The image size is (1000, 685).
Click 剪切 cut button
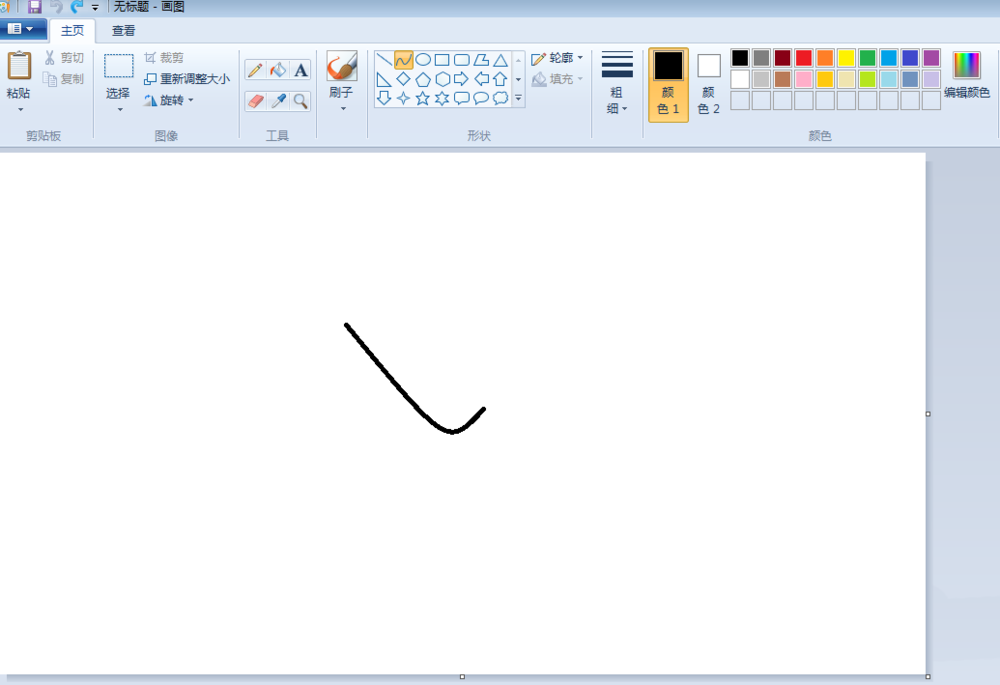click(x=64, y=58)
